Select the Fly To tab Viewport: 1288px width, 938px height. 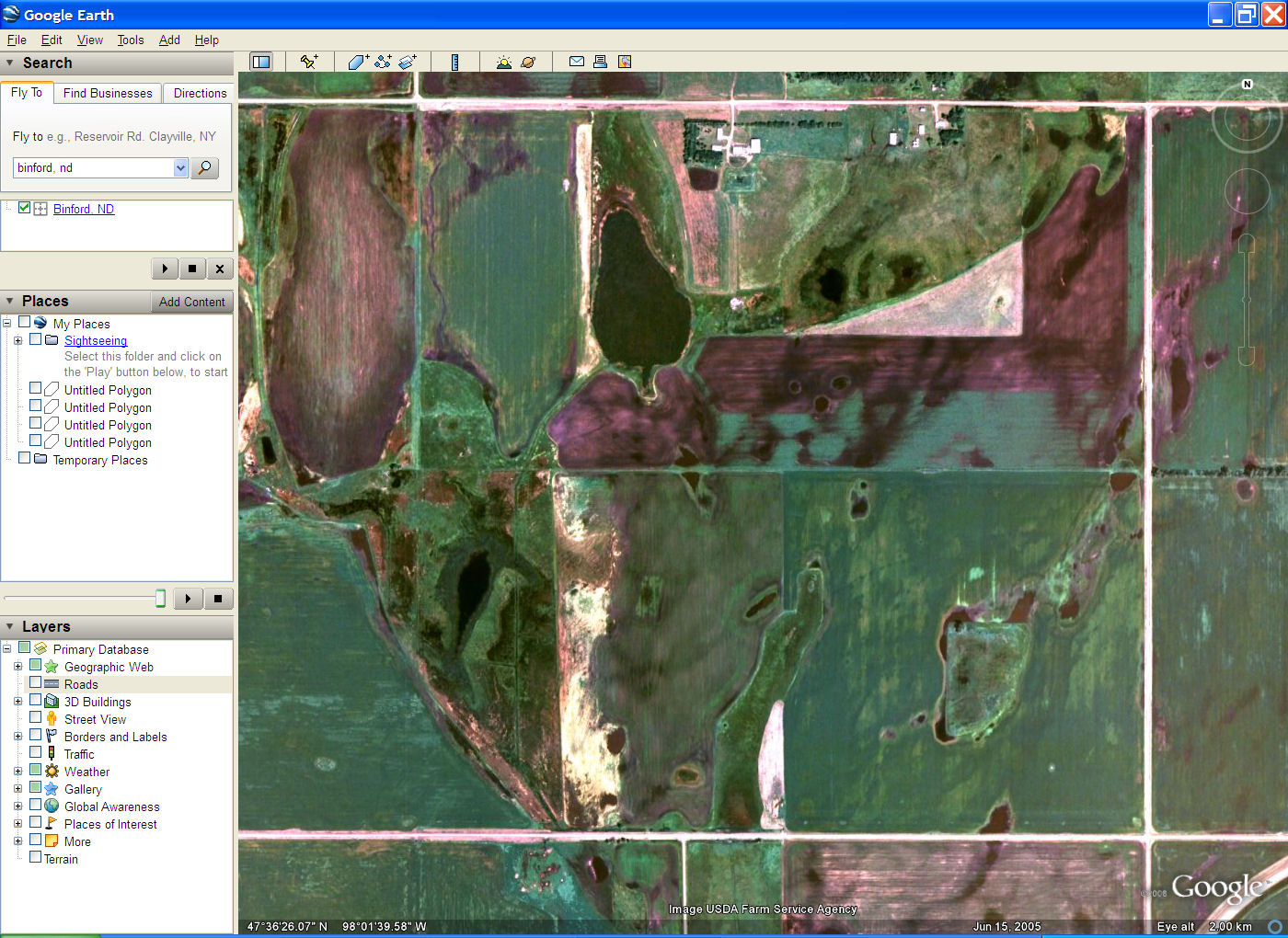[27, 92]
